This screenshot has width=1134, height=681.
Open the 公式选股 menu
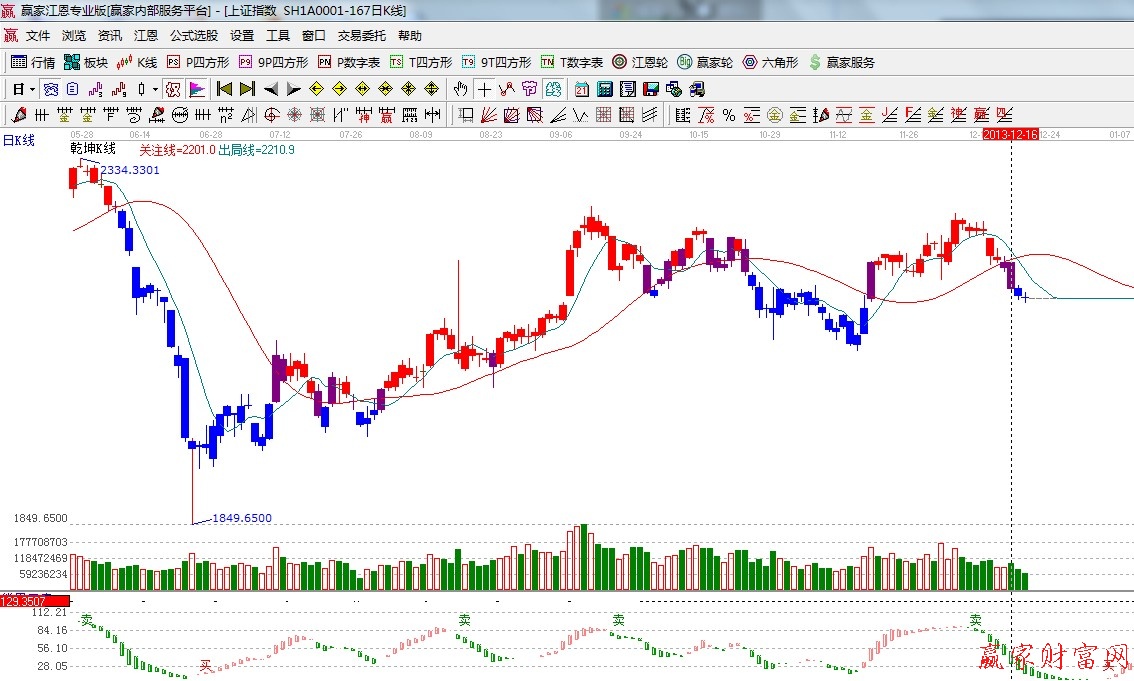[x=193, y=36]
